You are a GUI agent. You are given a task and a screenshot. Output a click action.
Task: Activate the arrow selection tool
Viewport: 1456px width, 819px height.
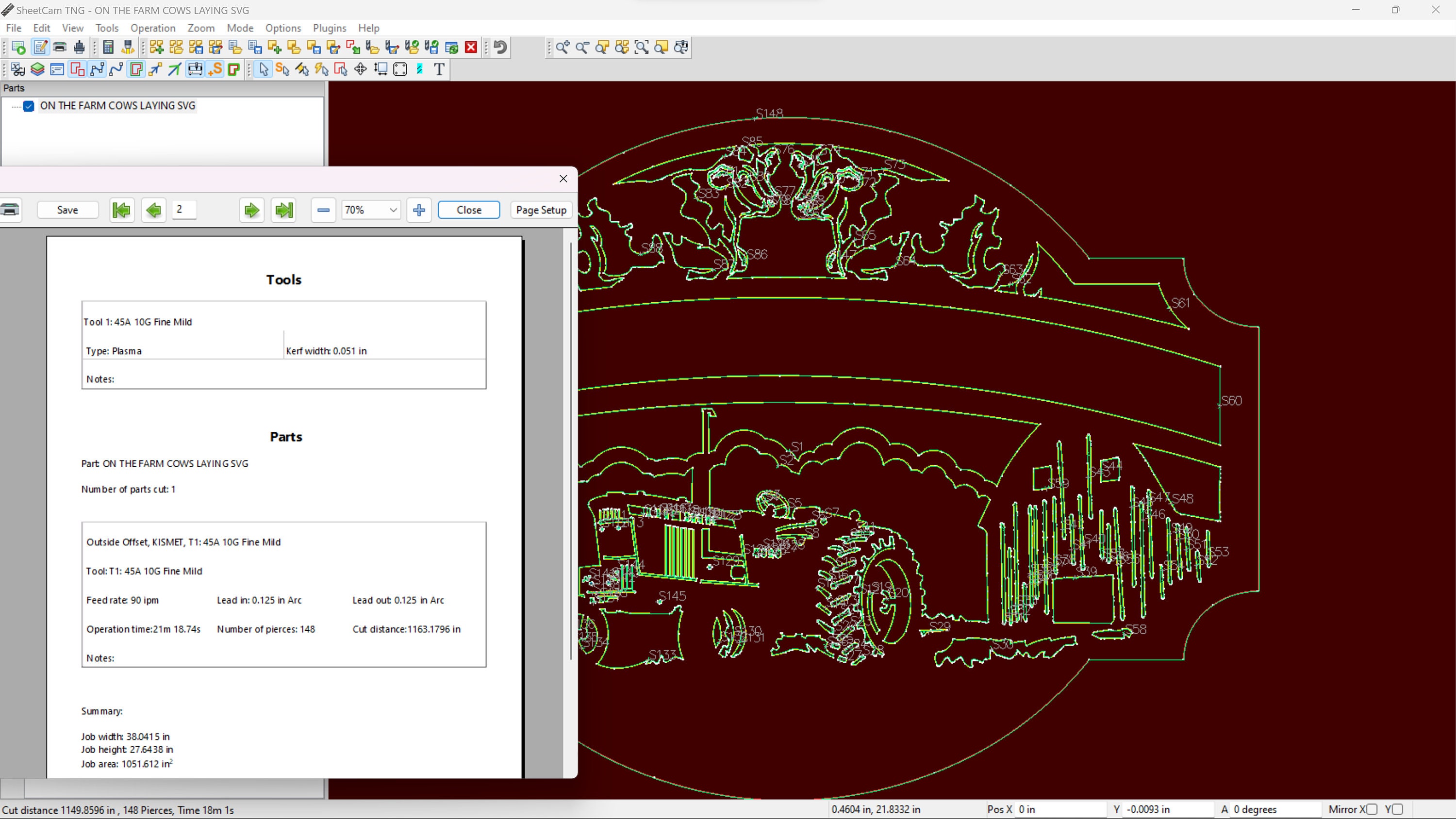pos(263,69)
